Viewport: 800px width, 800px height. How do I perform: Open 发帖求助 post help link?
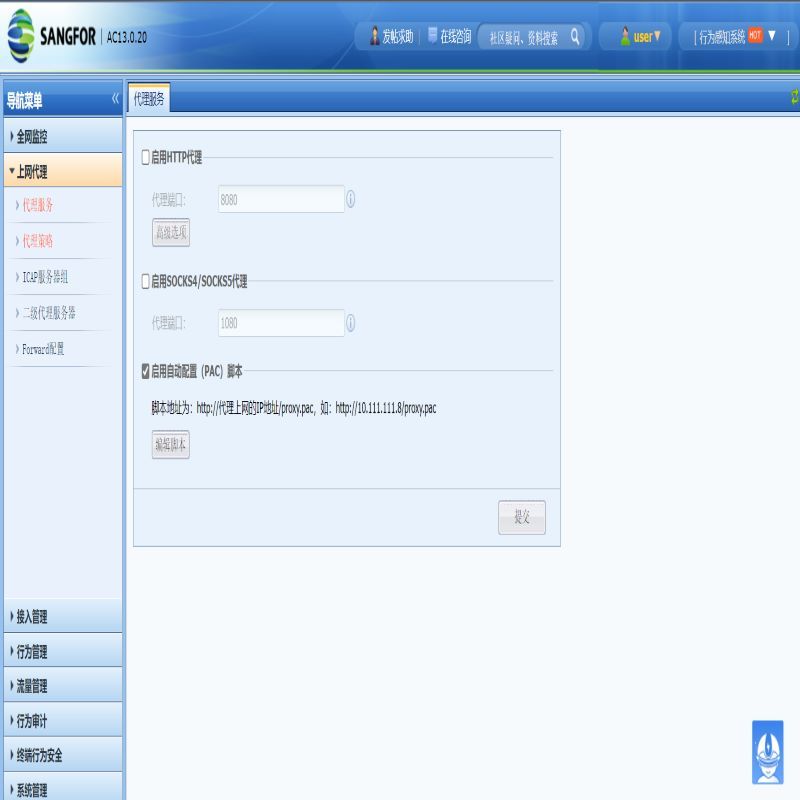pyautogui.click(x=391, y=36)
